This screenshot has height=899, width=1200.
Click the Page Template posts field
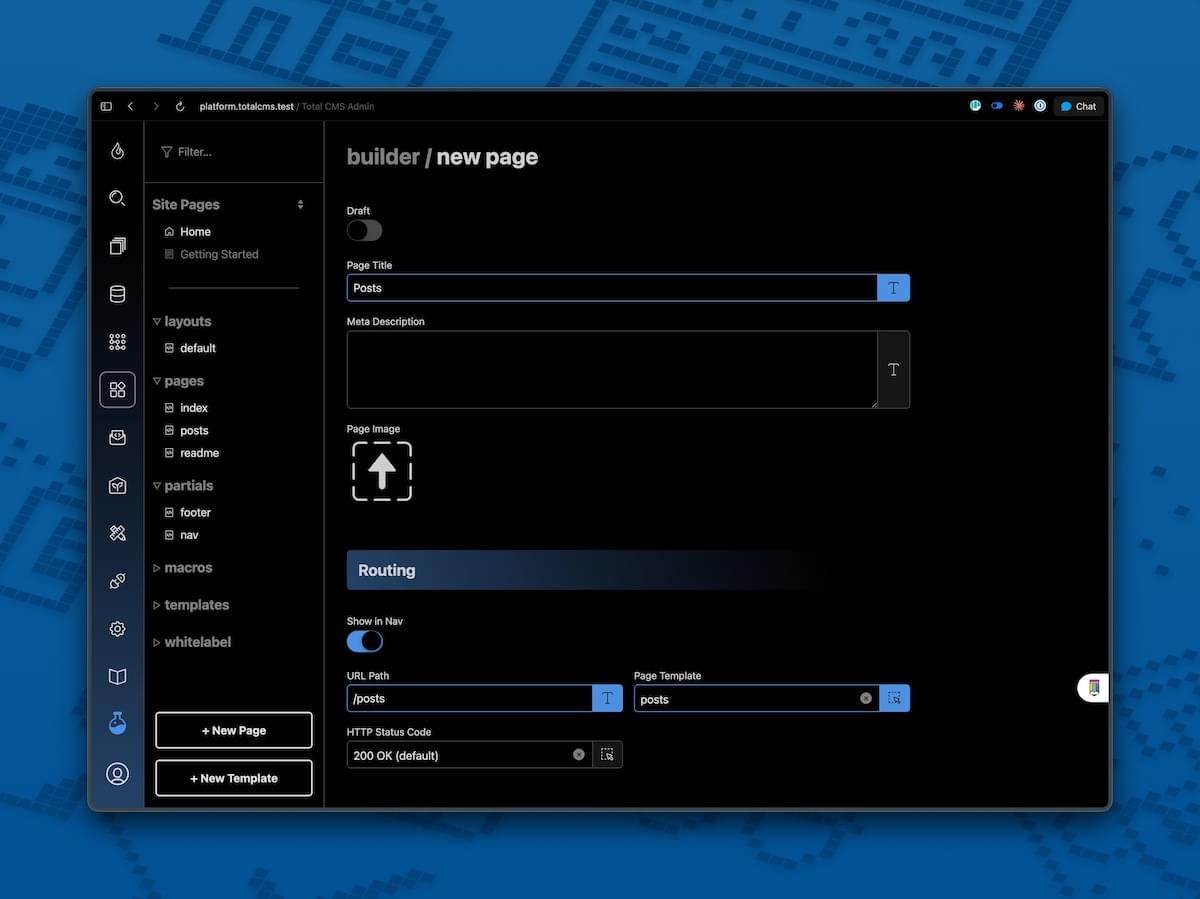tap(756, 699)
